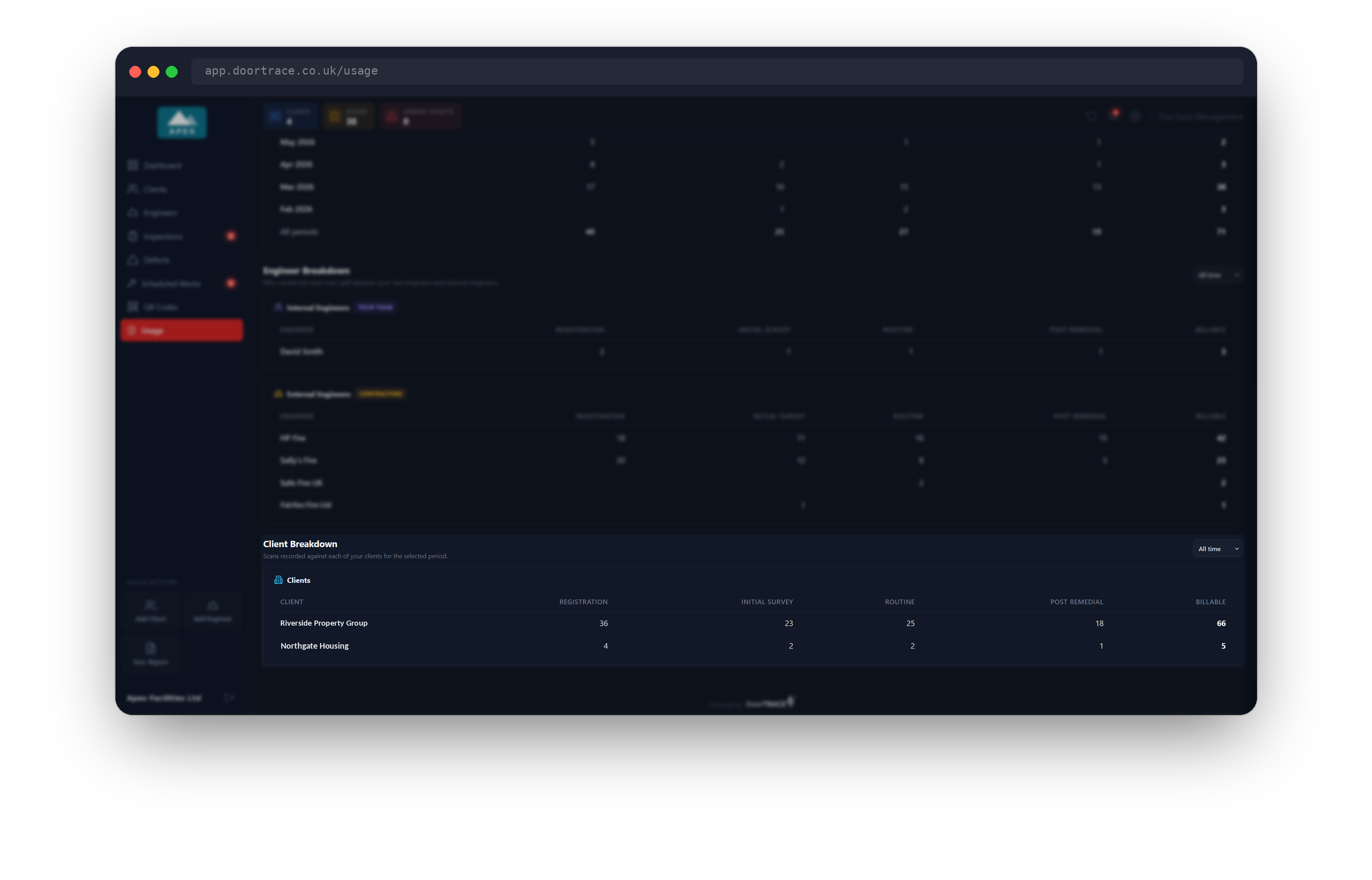Click the Clients section label
Screen dimensions: 1372x880
click(298, 580)
